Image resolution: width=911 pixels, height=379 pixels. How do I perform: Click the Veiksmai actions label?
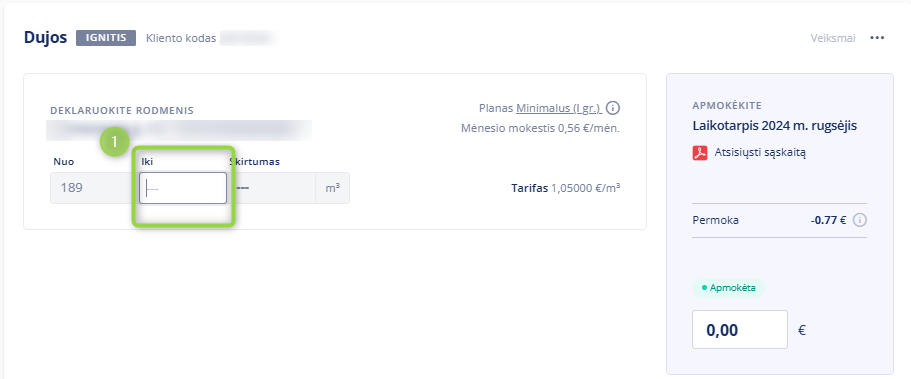tap(833, 38)
